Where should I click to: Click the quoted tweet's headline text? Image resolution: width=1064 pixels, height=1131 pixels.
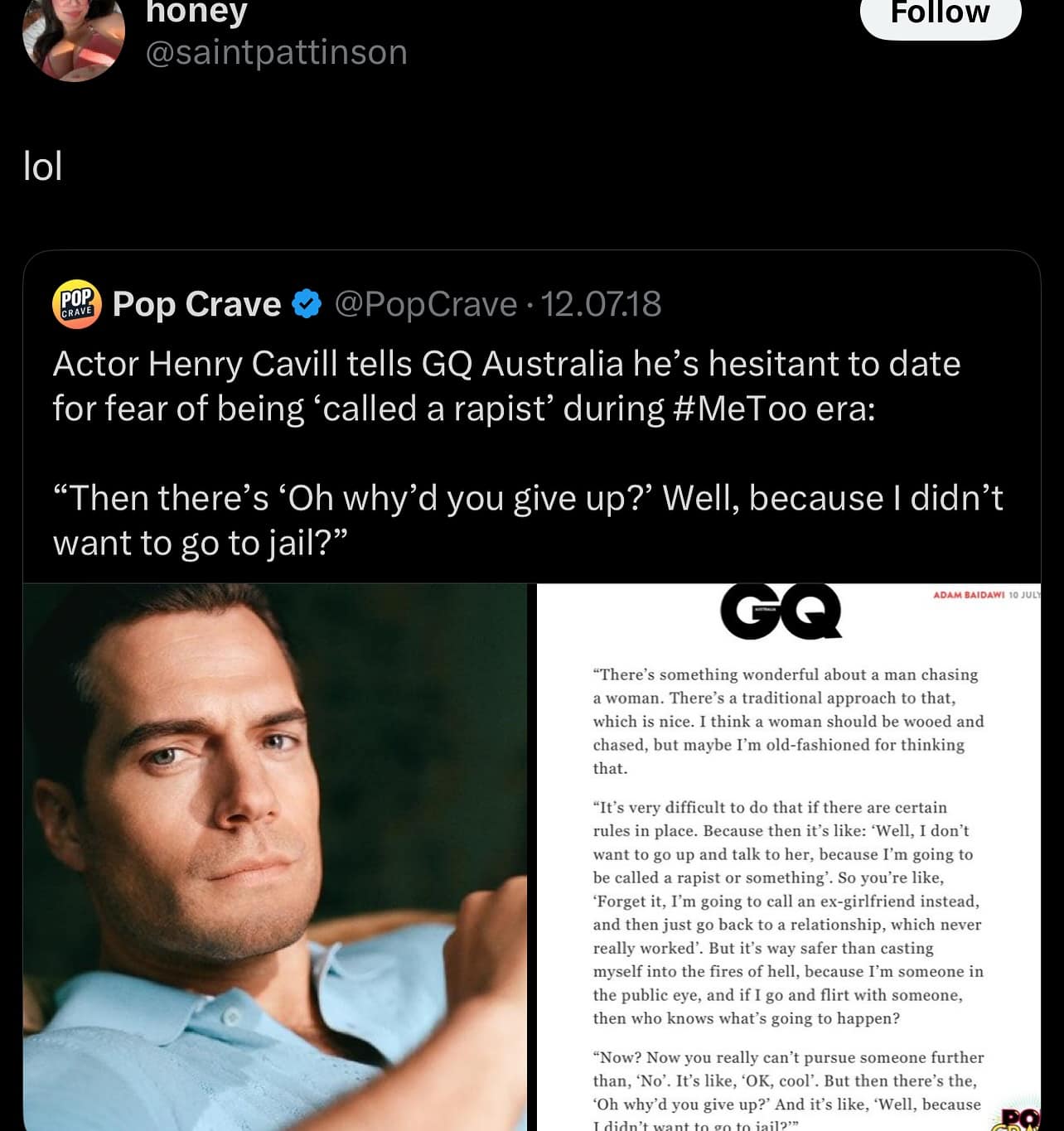(505, 386)
